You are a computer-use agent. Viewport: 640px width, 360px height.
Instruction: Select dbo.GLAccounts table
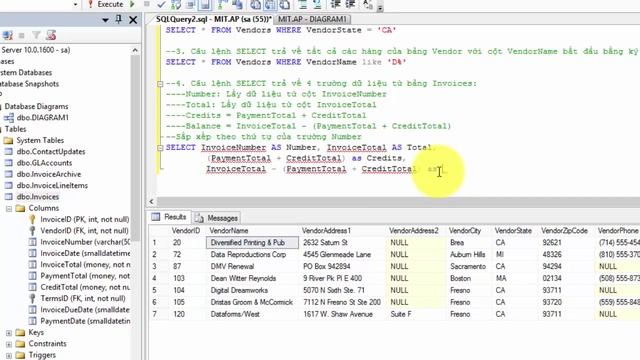point(44,163)
